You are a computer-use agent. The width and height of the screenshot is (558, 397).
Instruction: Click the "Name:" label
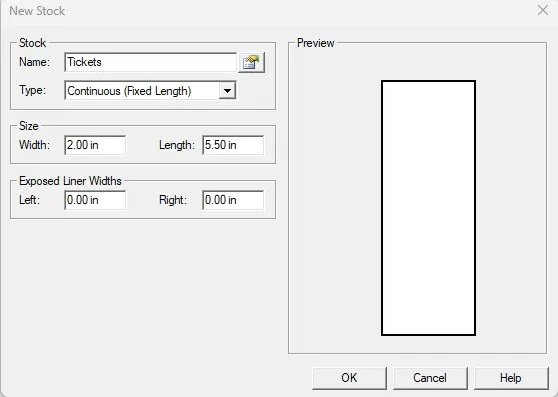coord(35,62)
